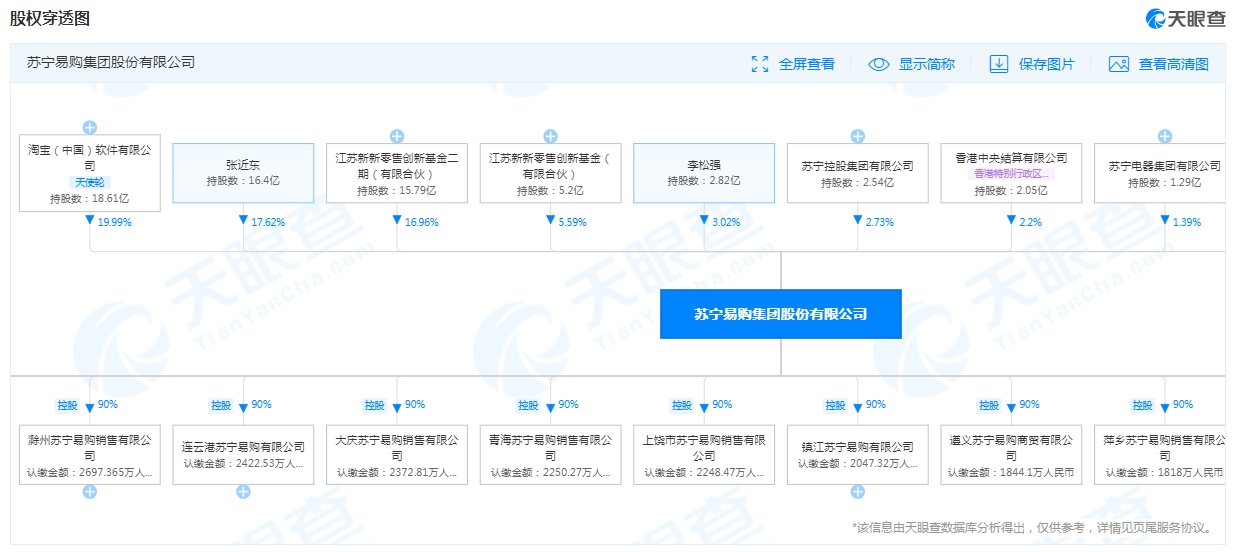Expand the plus below 镇江苏宁易购有限公司
Image resolution: width=1237 pixels, height=552 pixels.
coord(857,492)
